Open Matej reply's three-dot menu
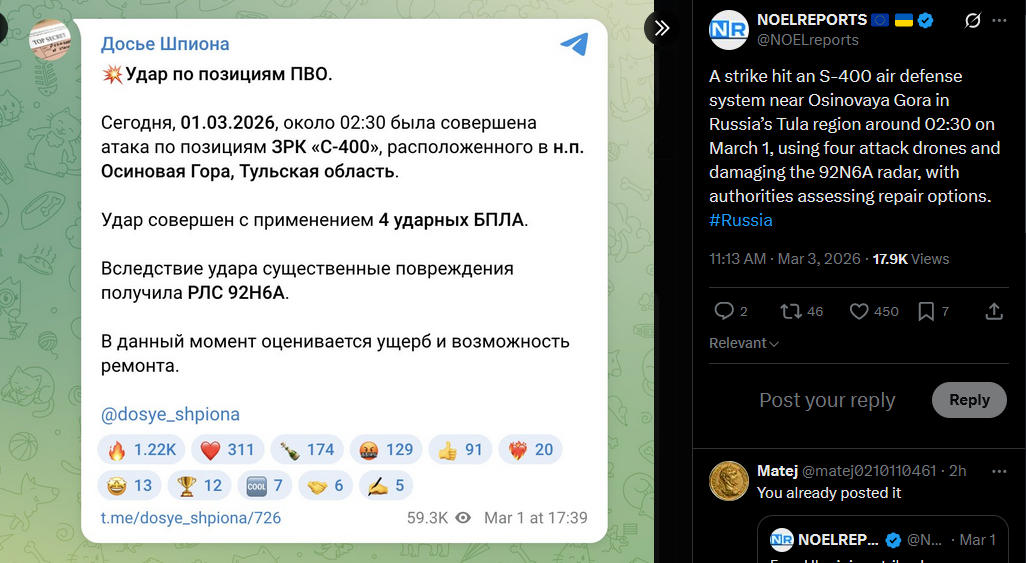Image resolution: width=1026 pixels, height=563 pixels. (999, 471)
